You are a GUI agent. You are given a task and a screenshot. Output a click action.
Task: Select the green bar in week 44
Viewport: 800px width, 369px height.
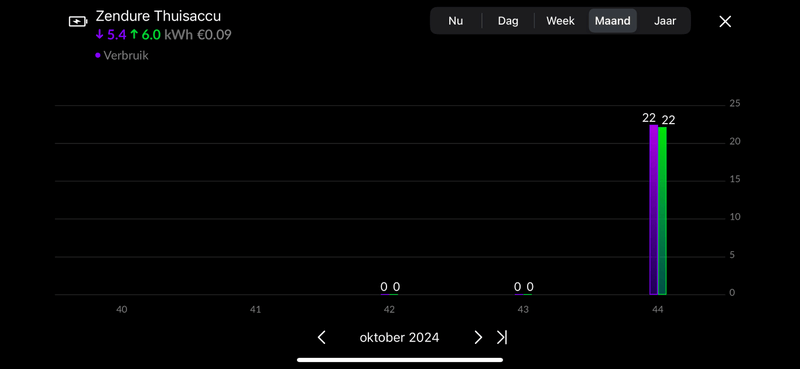[662, 211]
